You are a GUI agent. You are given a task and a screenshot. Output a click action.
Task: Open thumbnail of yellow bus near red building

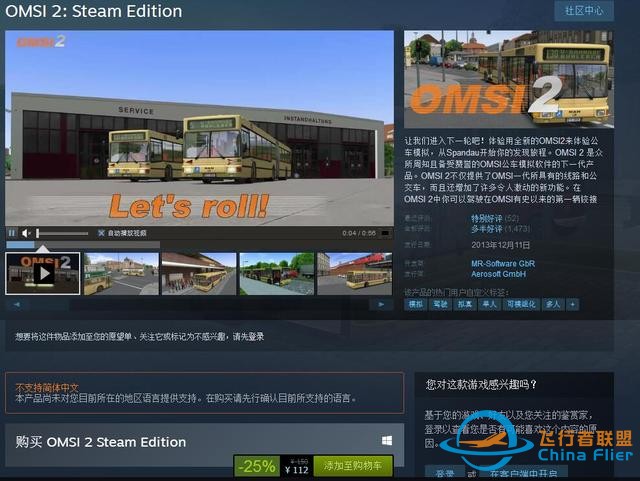click(x=355, y=274)
